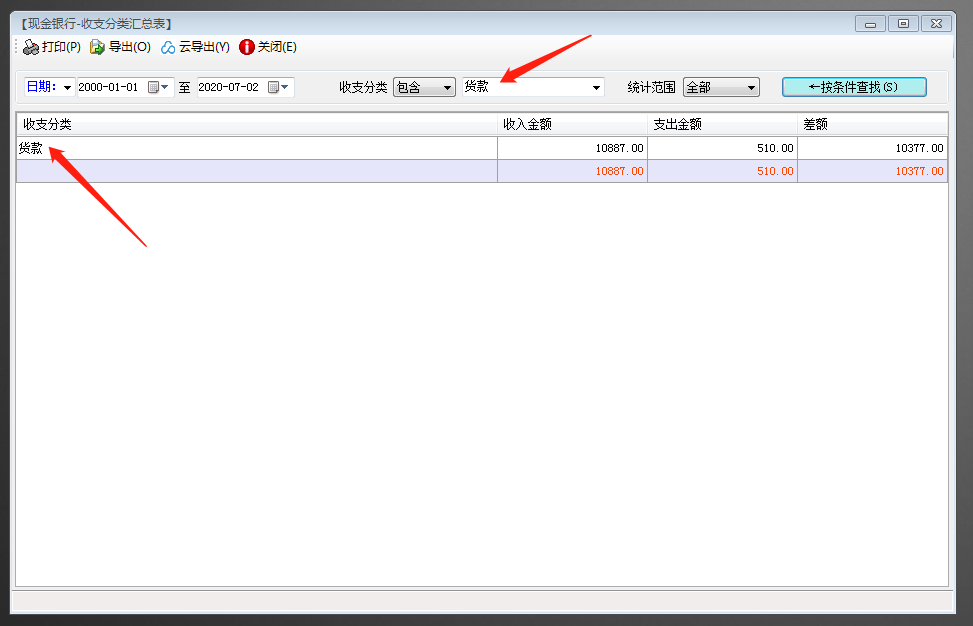This screenshot has height=626, width=973.
Task: Click the Cloud Export (云导出) icon
Action: point(168,47)
